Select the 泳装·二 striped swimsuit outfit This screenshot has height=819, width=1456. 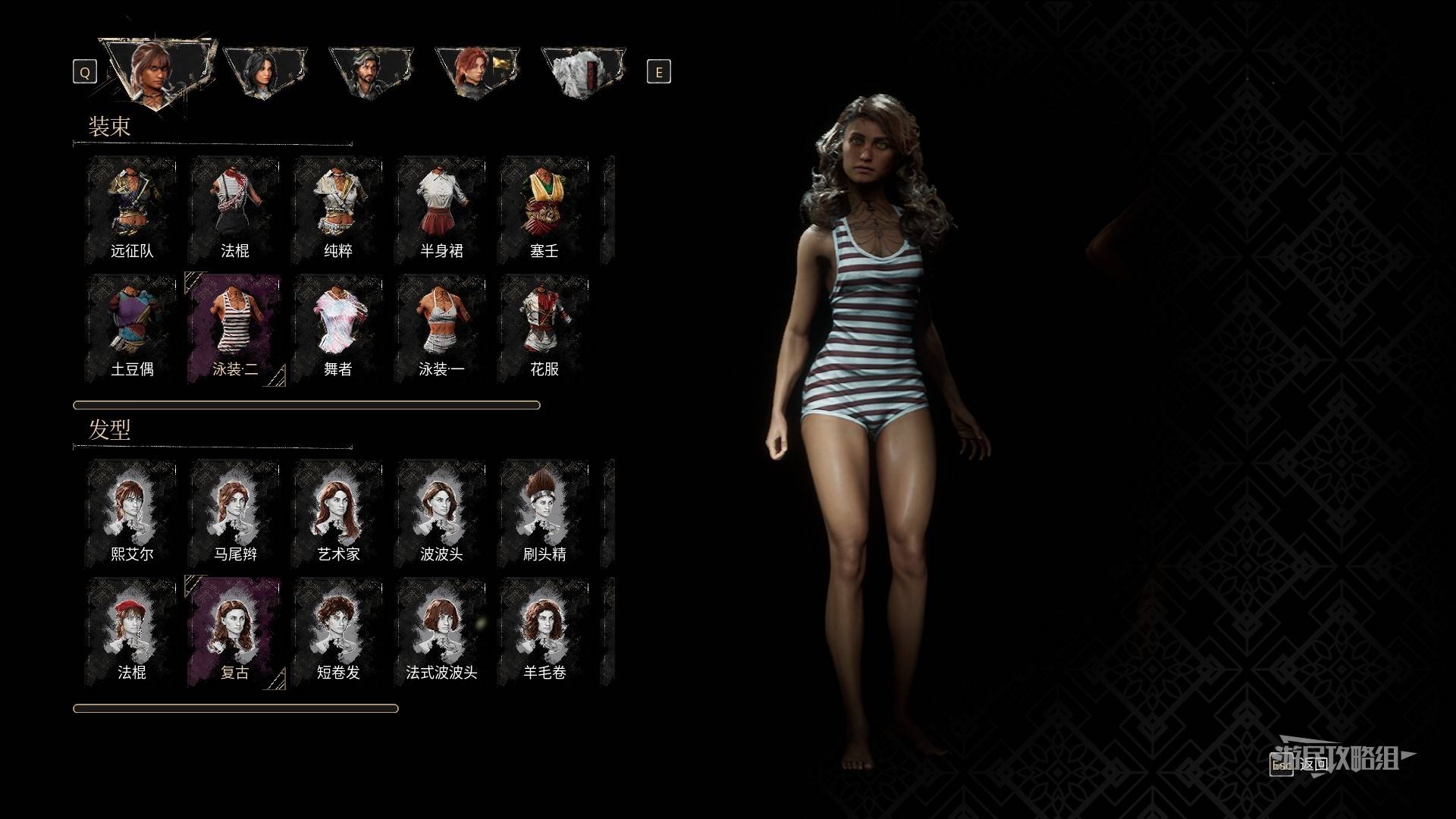coord(235,328)
